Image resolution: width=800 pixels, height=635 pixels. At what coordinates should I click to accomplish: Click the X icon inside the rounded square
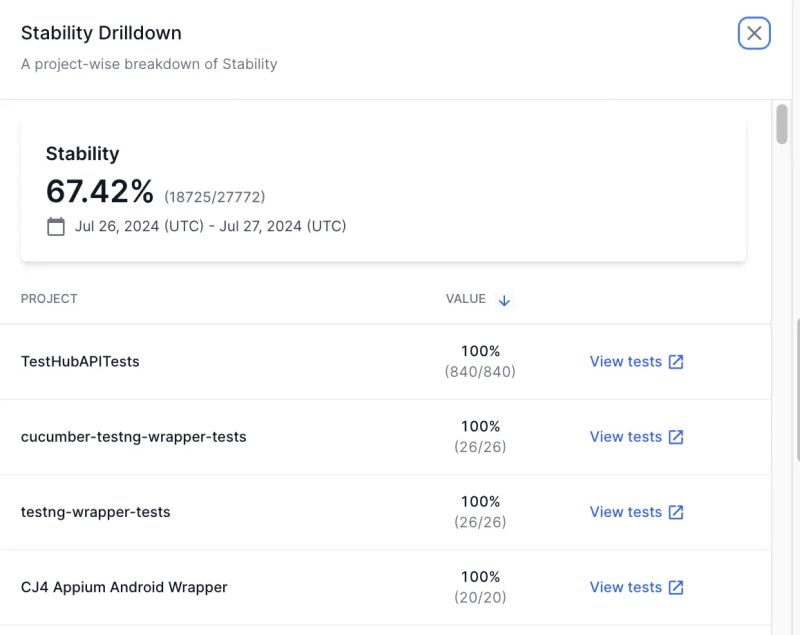tap(751, 32)
